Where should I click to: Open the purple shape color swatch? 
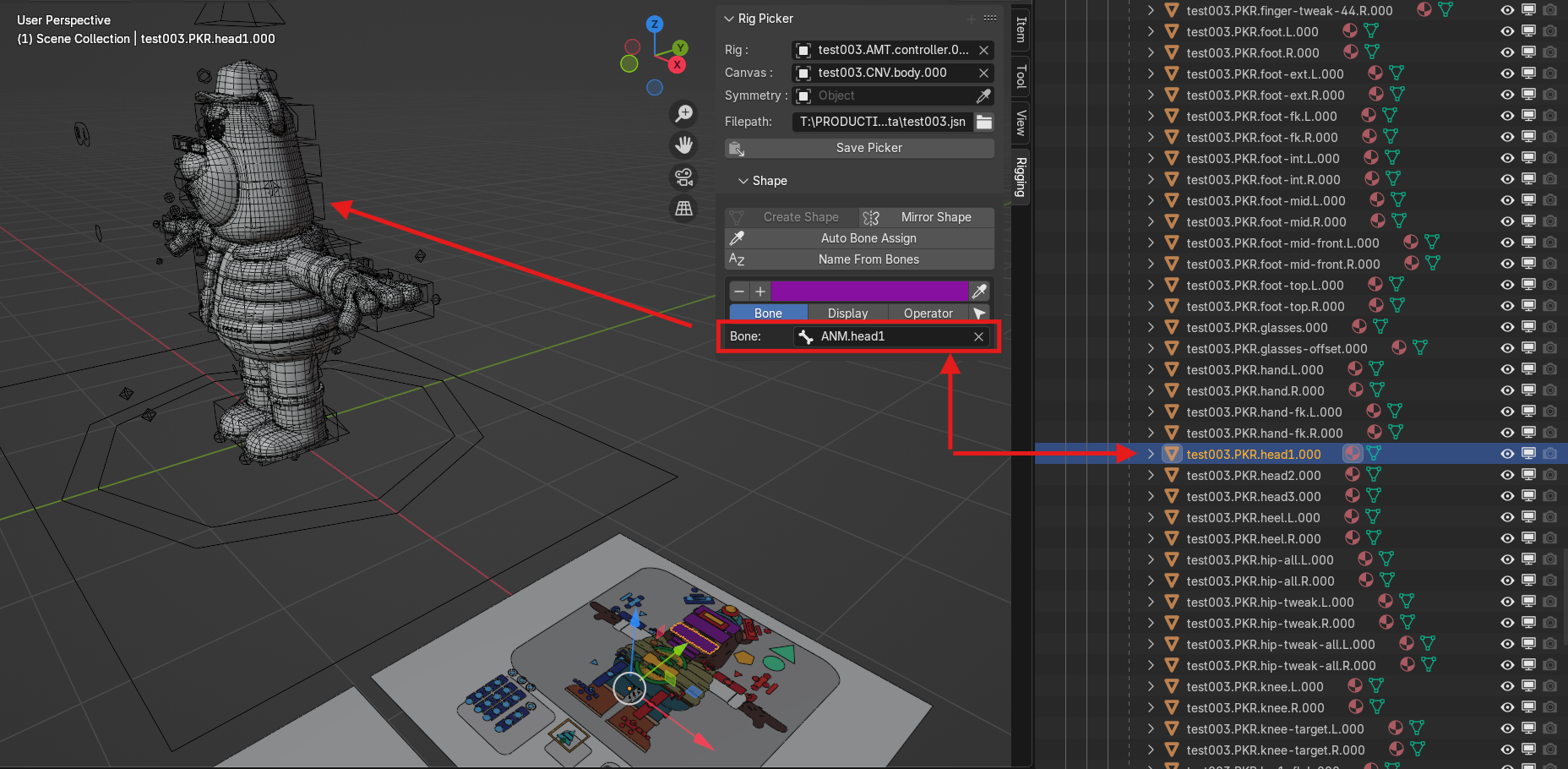pos(868,292)
